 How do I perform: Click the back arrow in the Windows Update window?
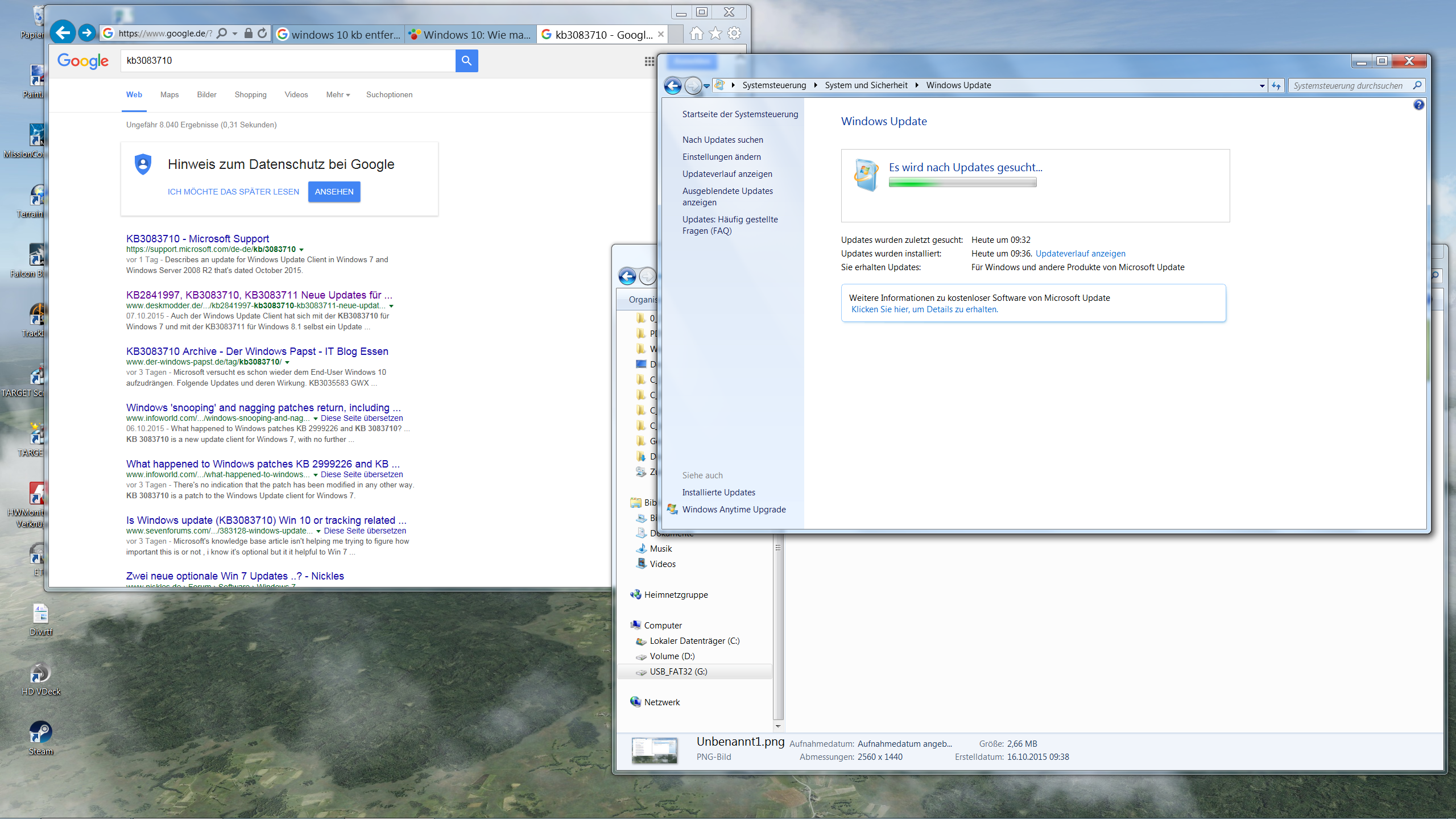point(673,85)
